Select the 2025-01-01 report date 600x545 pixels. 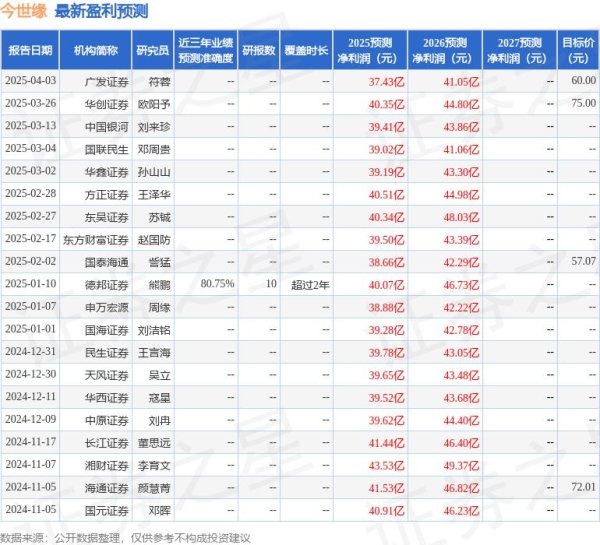coord(31,329)
